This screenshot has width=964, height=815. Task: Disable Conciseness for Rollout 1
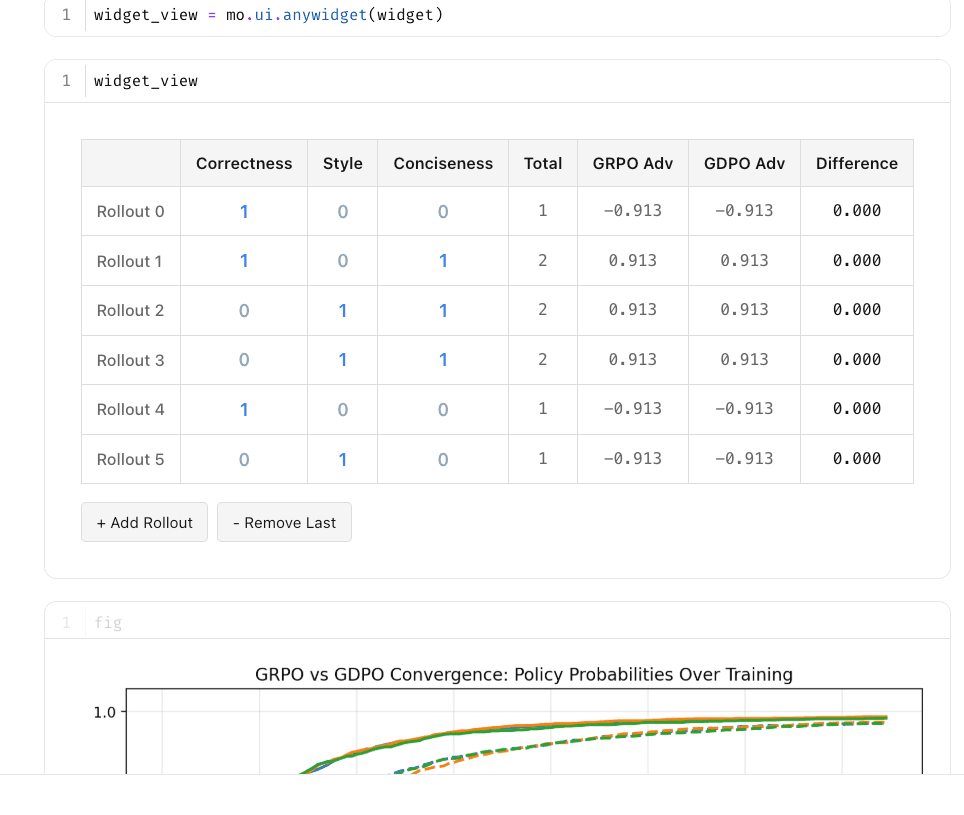443,261
